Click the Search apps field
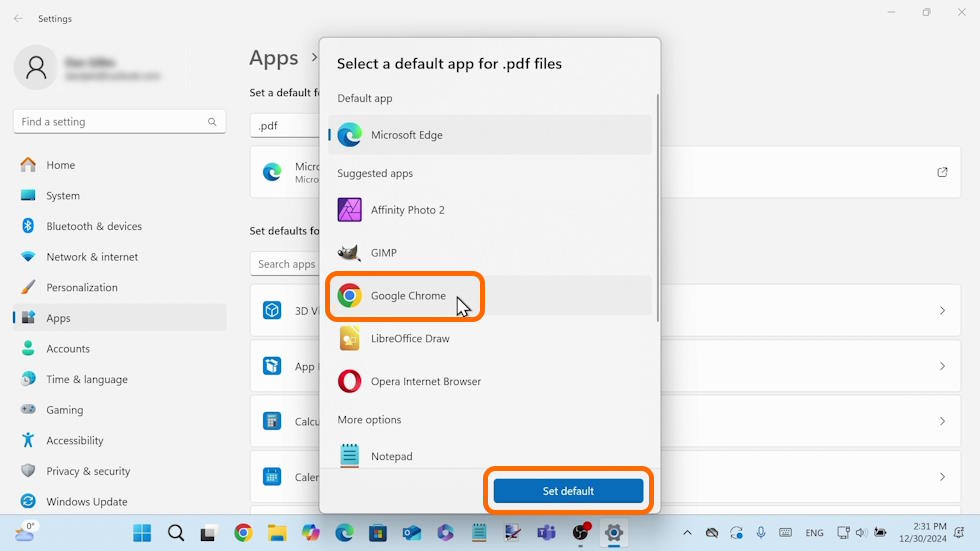Screen dimensions: 980x551 (285, 264)
